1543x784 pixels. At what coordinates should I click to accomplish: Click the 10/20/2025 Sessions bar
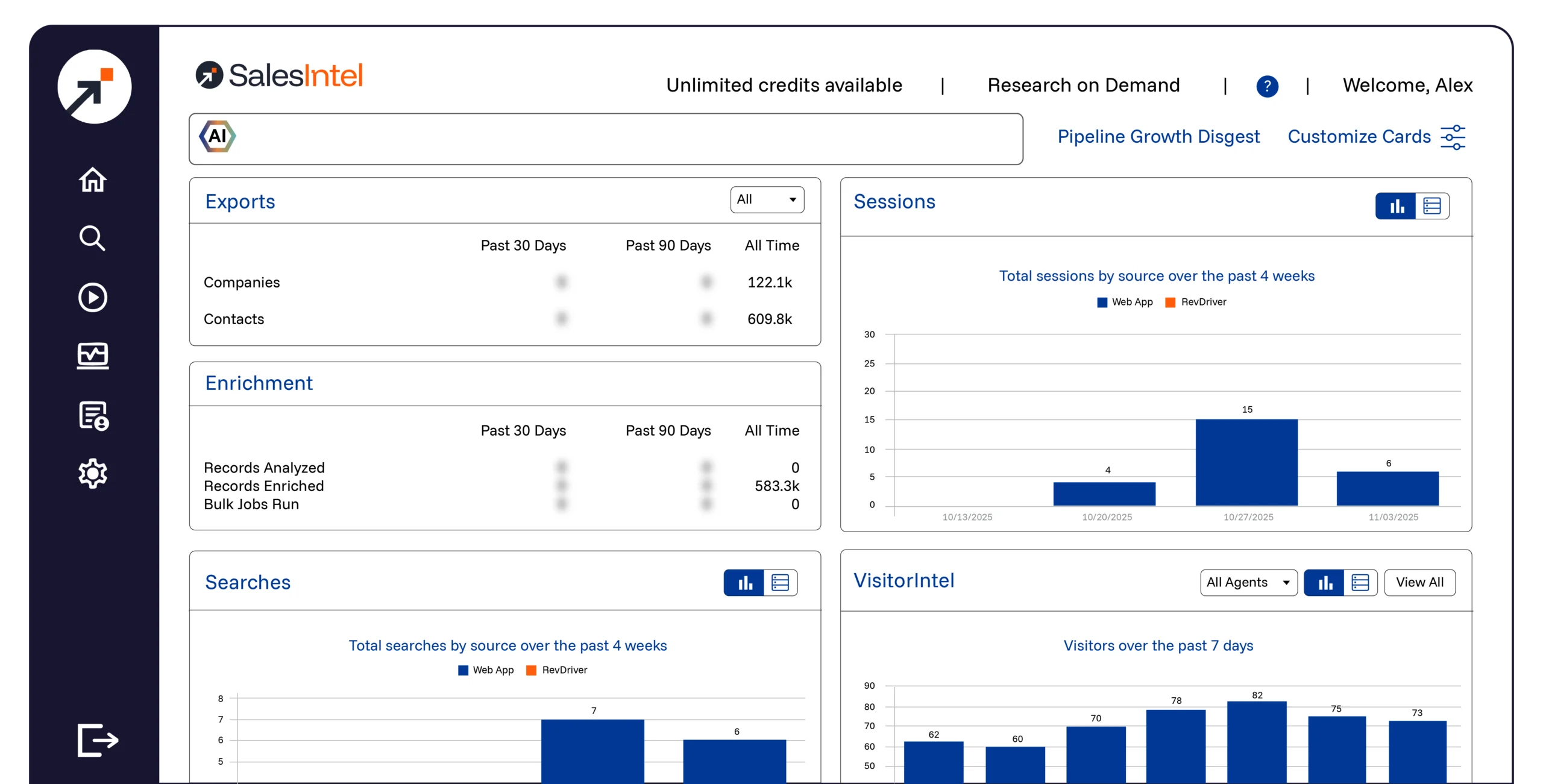point(1104,494)
